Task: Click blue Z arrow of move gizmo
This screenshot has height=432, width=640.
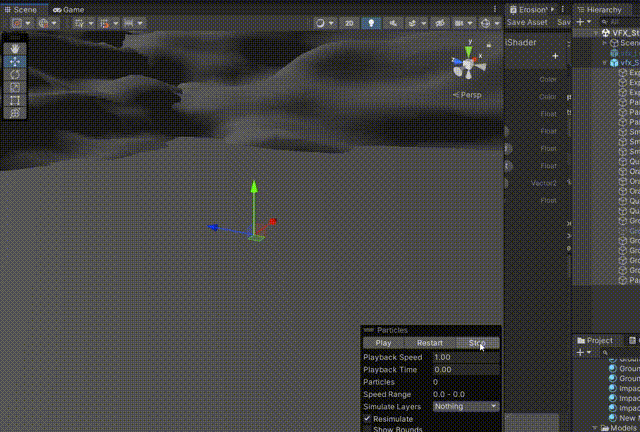Action: 213,227
